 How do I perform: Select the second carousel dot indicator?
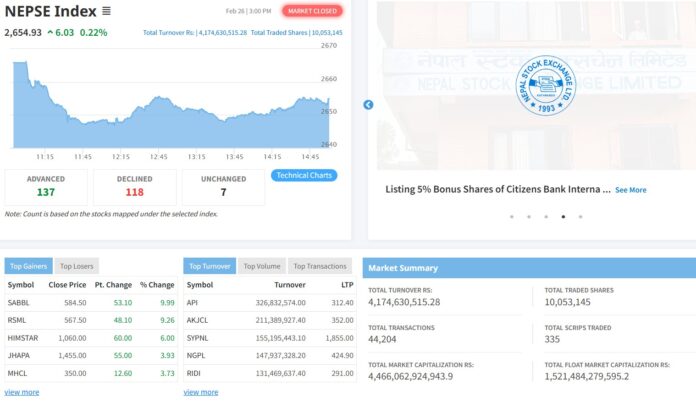click(528, 216)
